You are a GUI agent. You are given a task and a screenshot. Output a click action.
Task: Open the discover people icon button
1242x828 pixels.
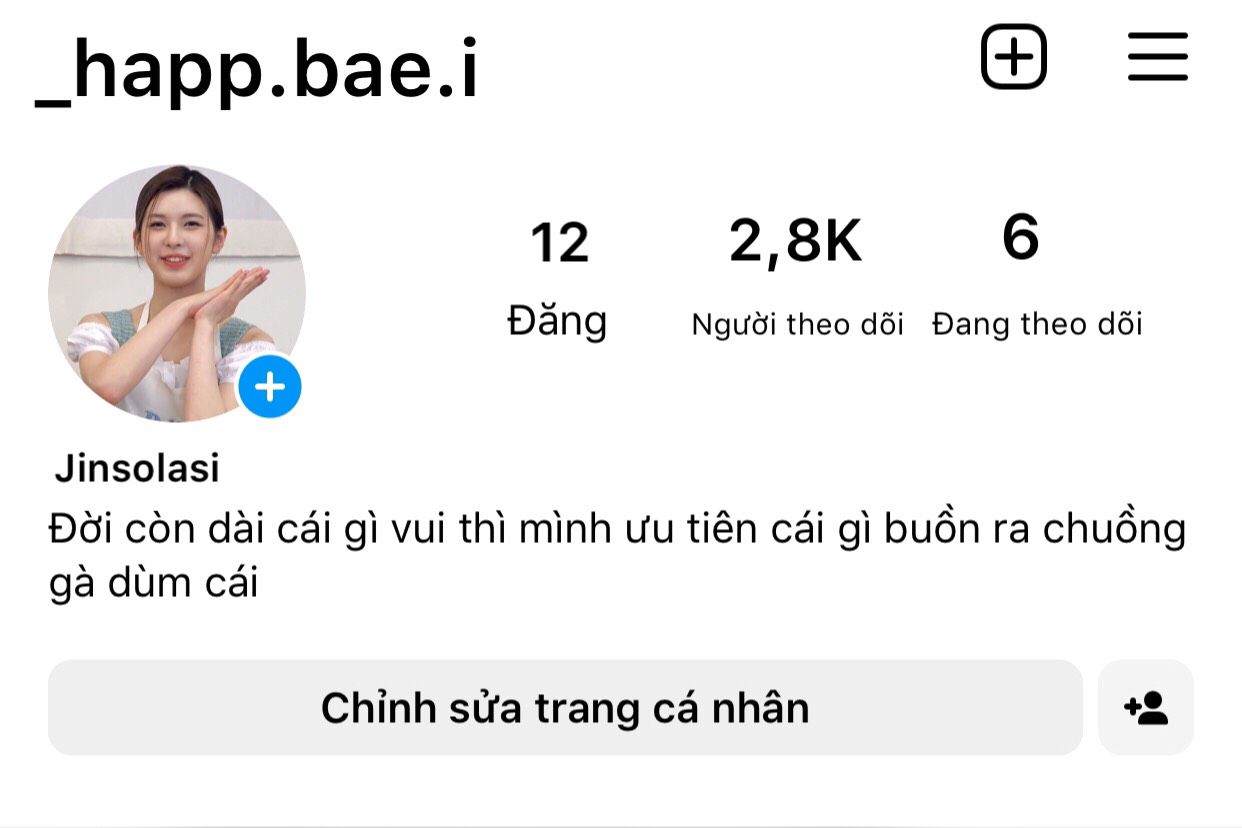[x=1146, y=707]
